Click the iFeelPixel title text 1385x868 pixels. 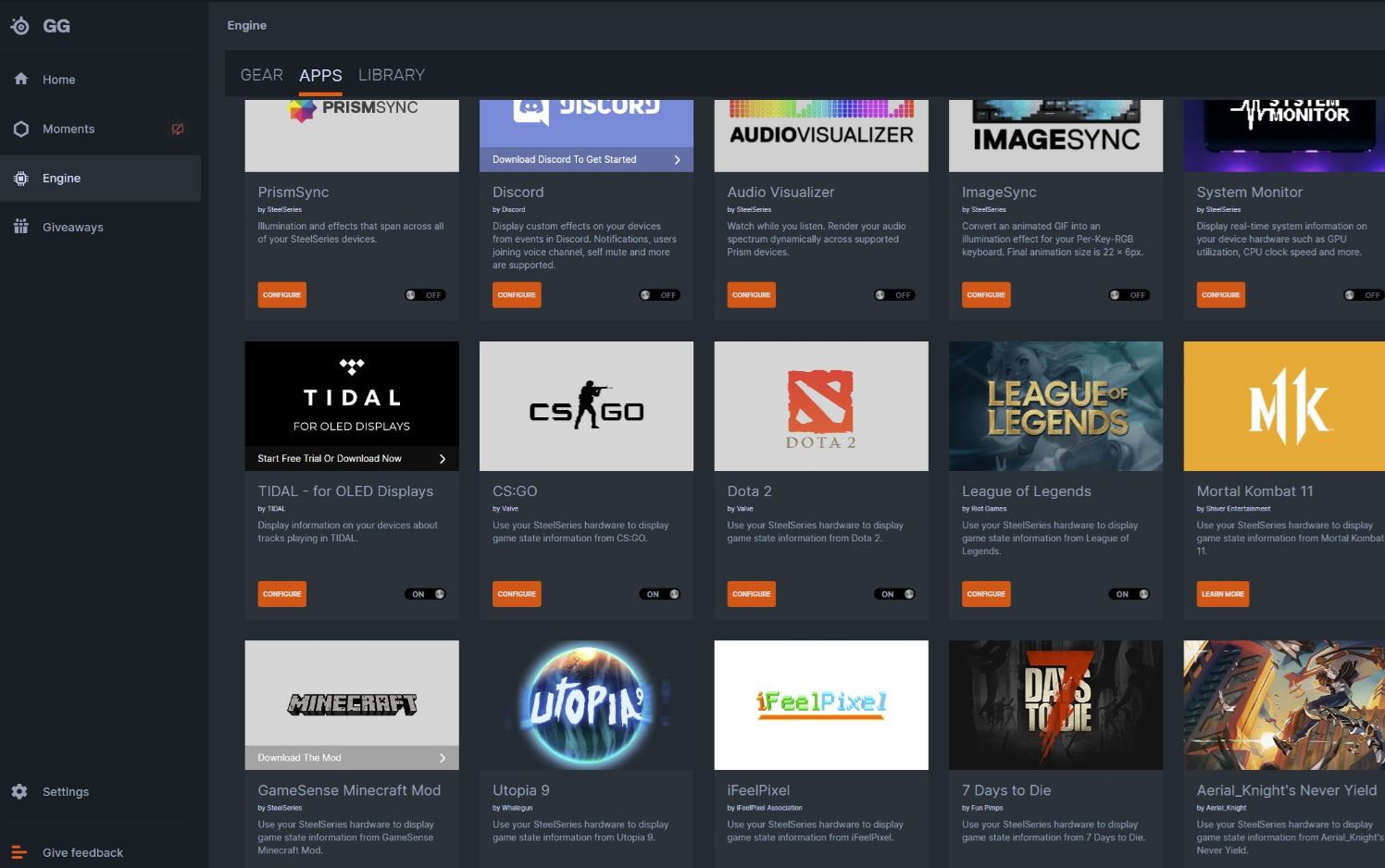758,790
